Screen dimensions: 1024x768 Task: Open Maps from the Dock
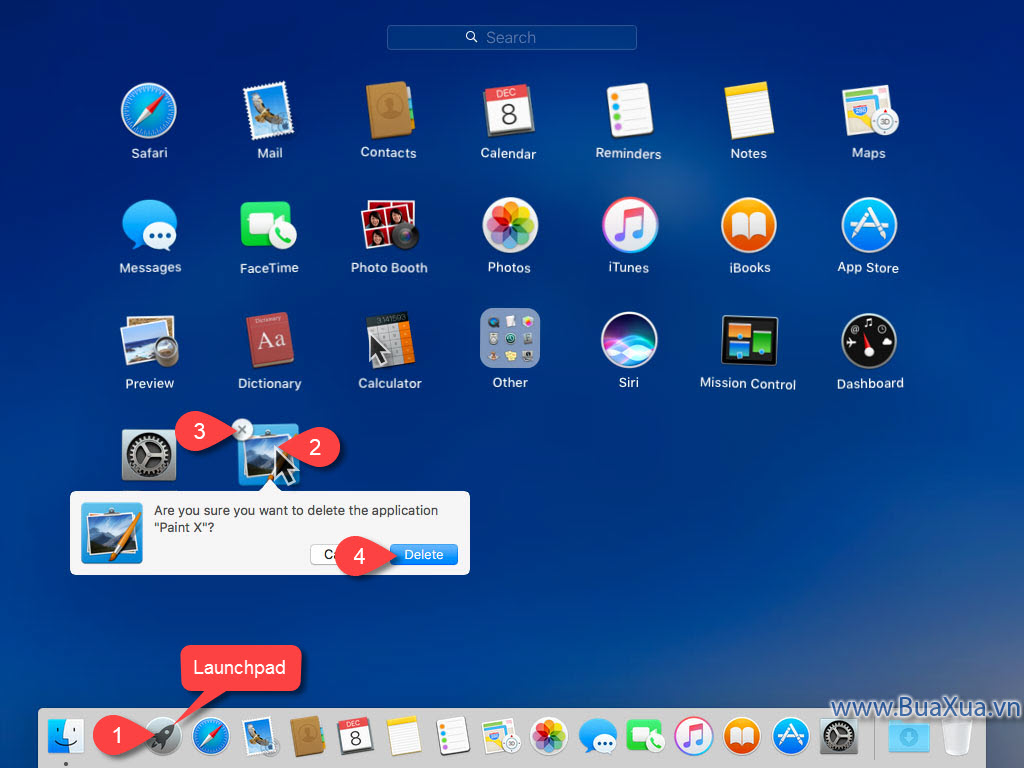click(500, 736)
